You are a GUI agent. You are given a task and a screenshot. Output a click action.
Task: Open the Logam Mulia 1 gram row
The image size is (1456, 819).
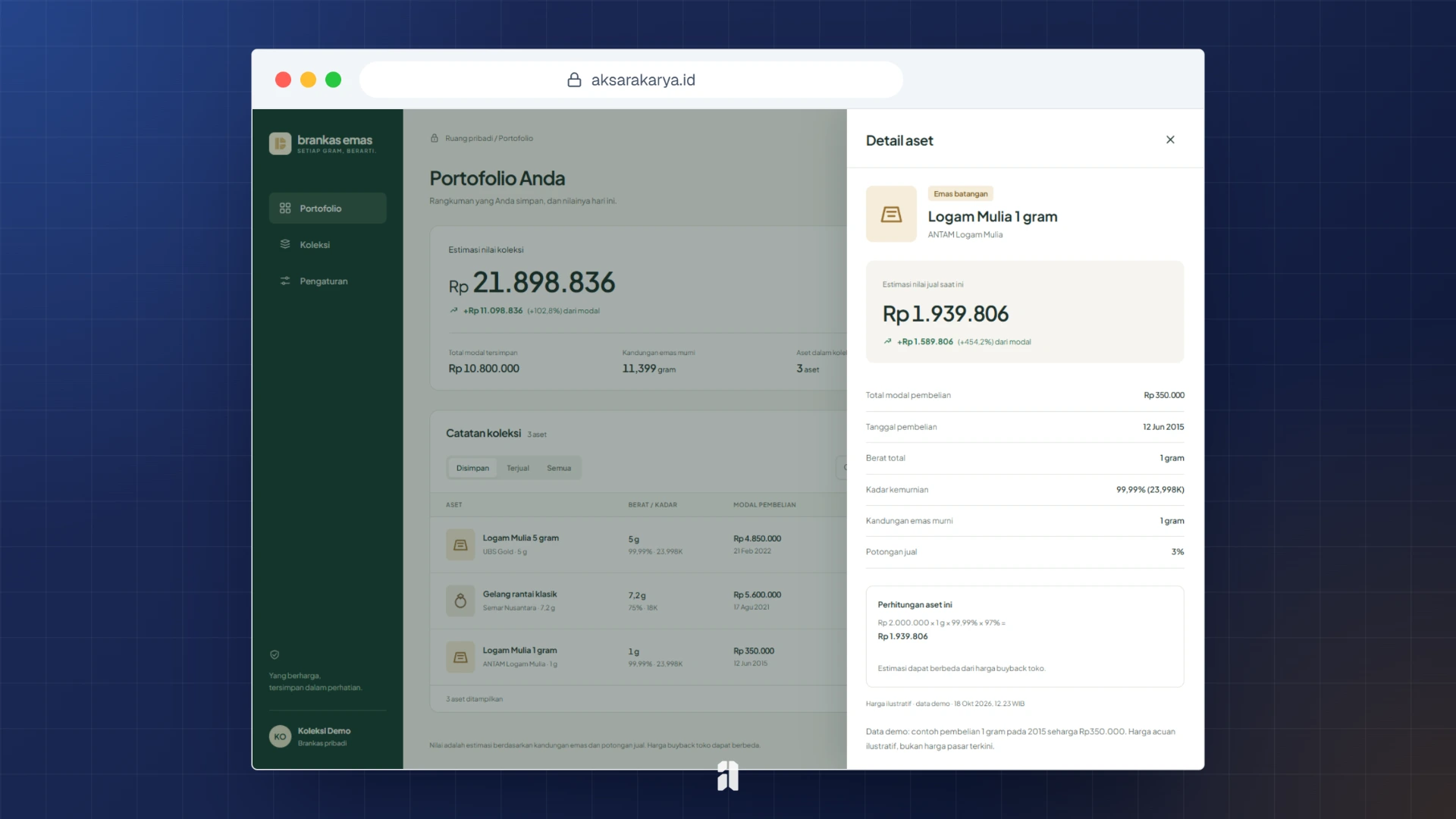638,657
